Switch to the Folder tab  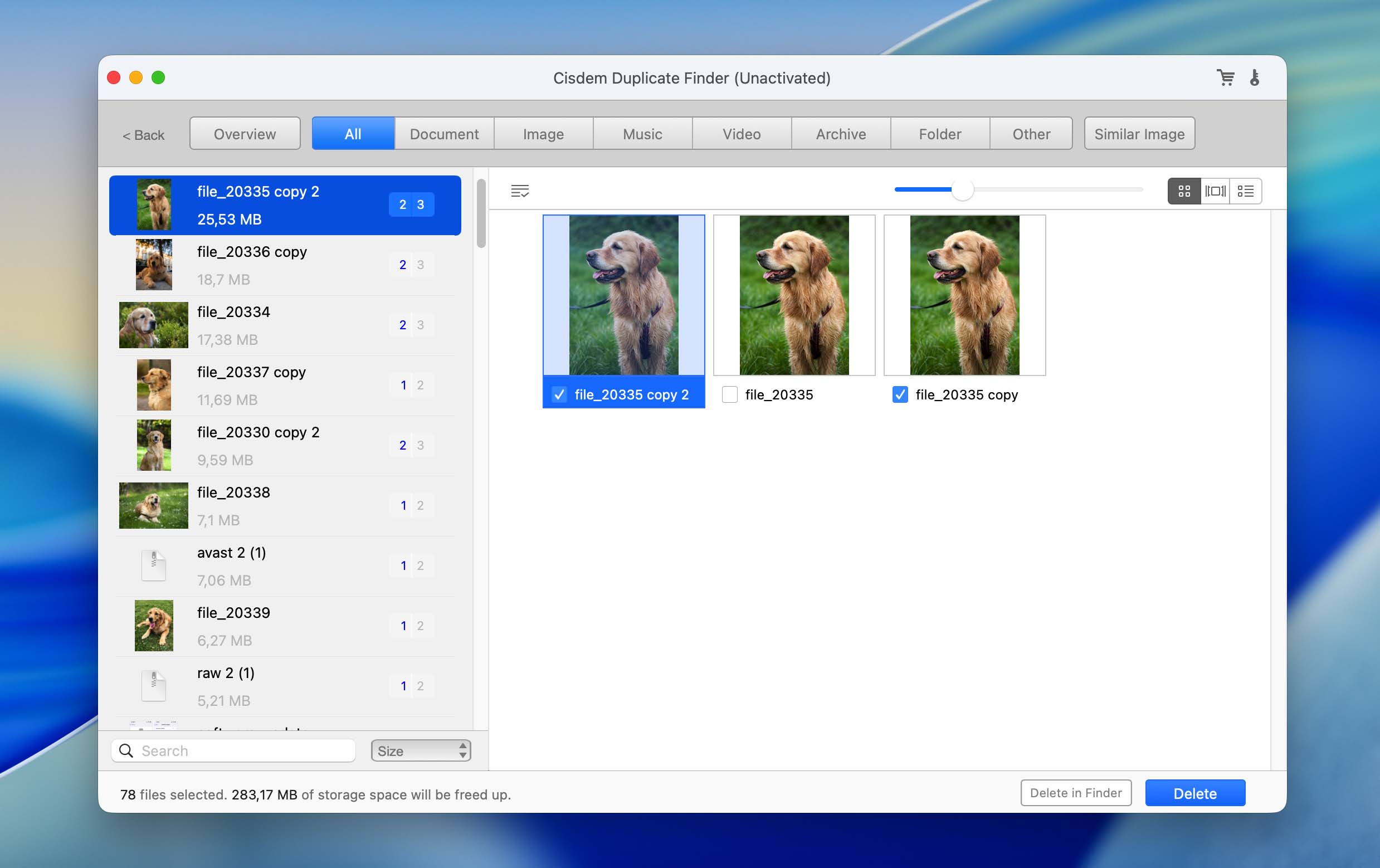pos(940,134)
